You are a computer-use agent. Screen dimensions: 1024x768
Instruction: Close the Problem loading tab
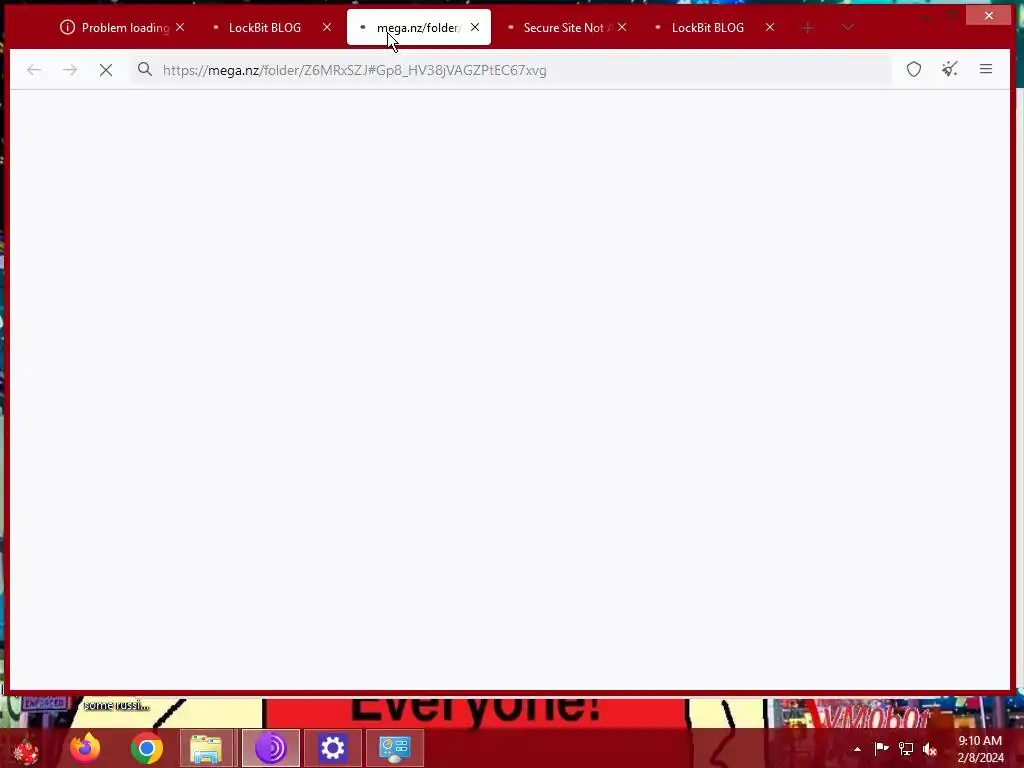(x=180, y=27)
